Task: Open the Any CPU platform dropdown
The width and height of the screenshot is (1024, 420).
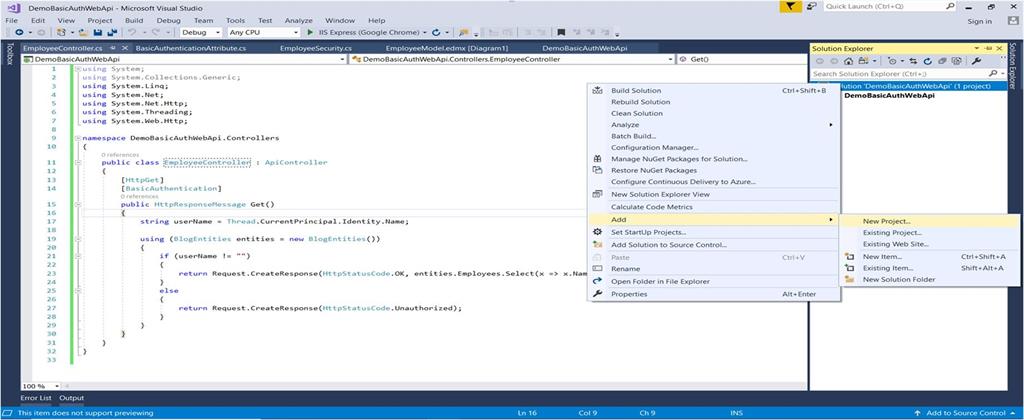Action: (x=264, y=32)
